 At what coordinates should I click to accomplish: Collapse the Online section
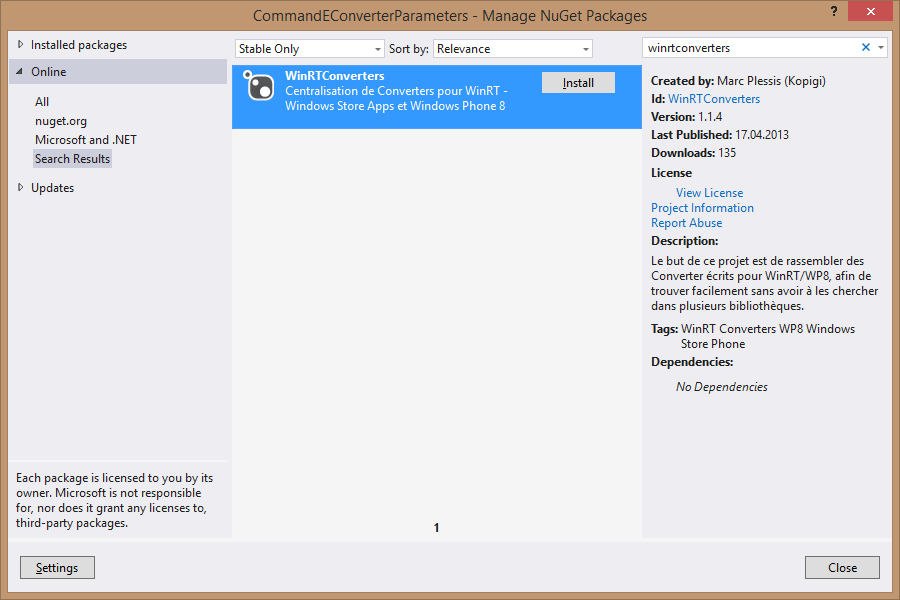(x=20, y=72)
